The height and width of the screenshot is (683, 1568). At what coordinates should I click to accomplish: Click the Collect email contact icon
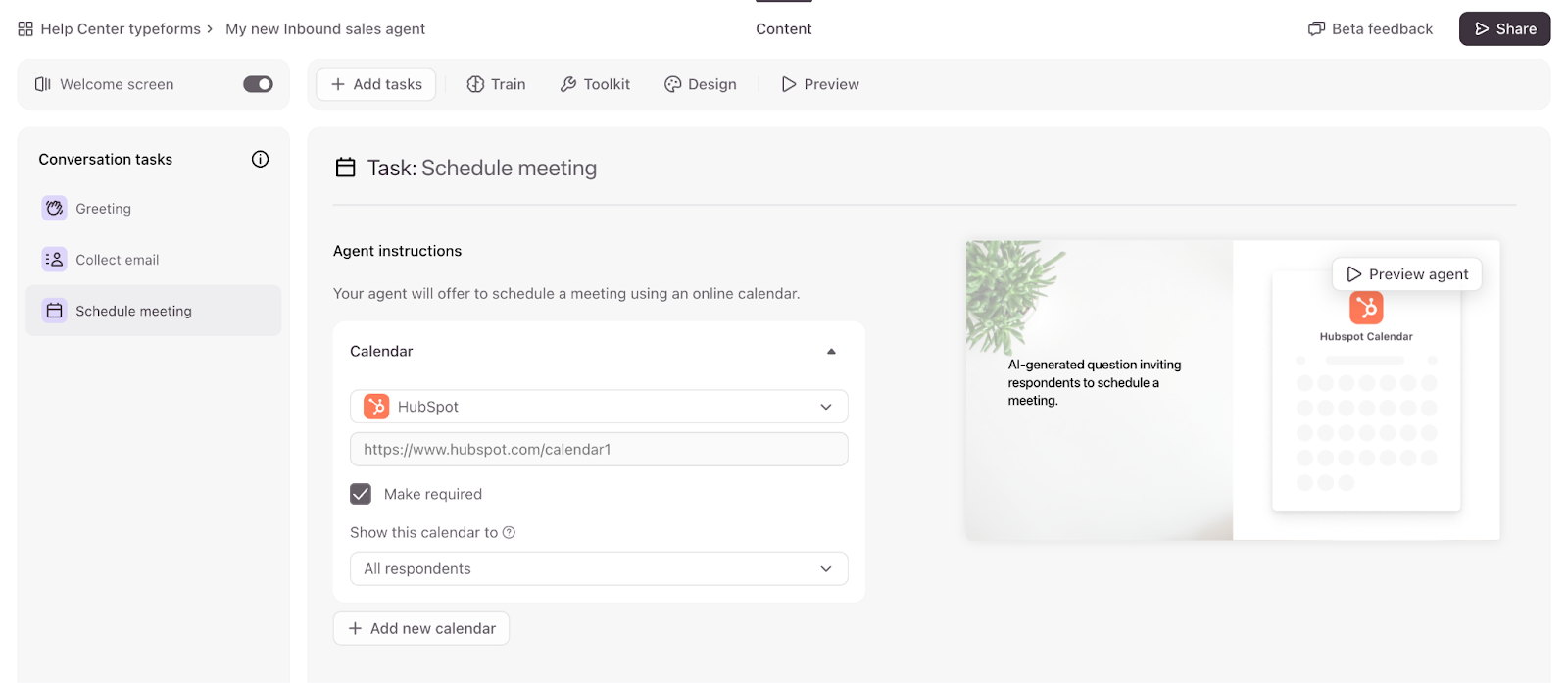(55, 259)
